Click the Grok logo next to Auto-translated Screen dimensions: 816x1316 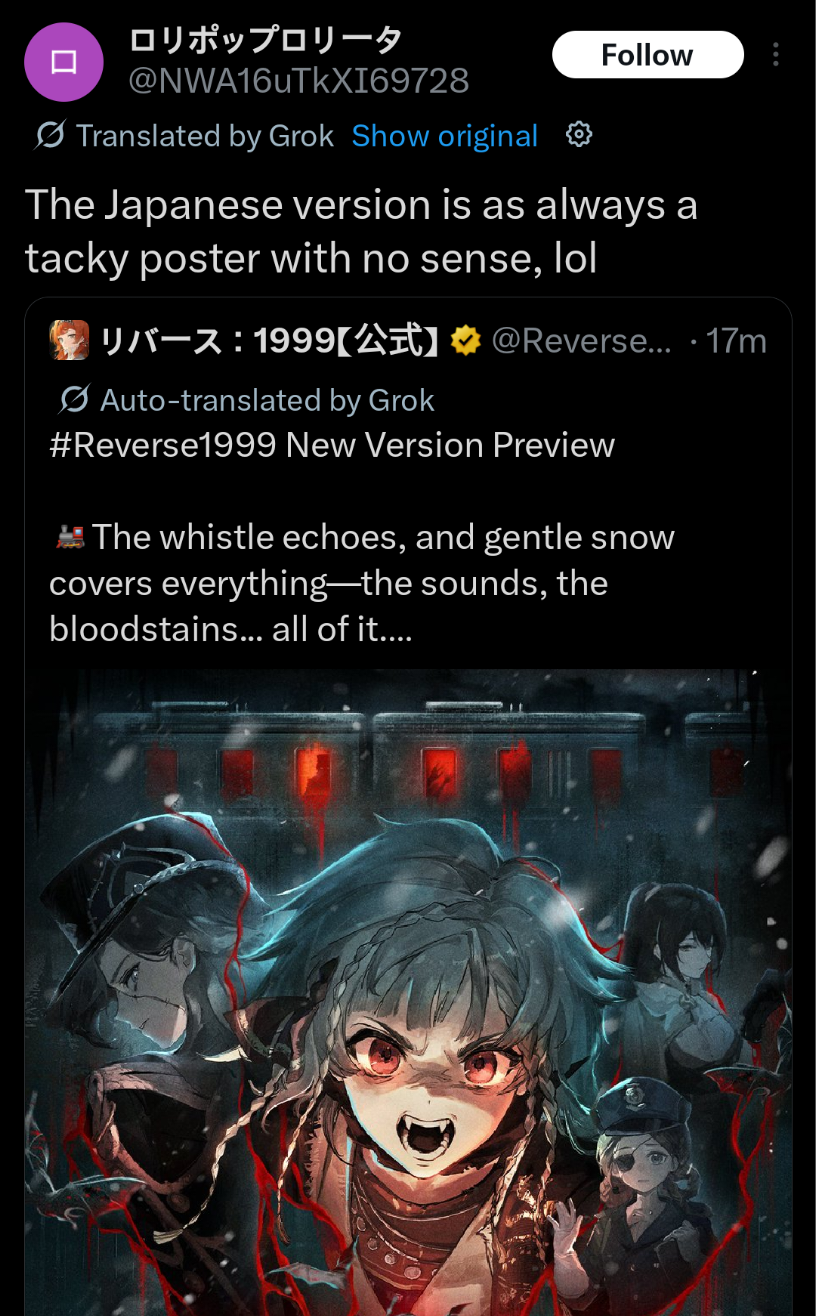[x=74, y=401]
